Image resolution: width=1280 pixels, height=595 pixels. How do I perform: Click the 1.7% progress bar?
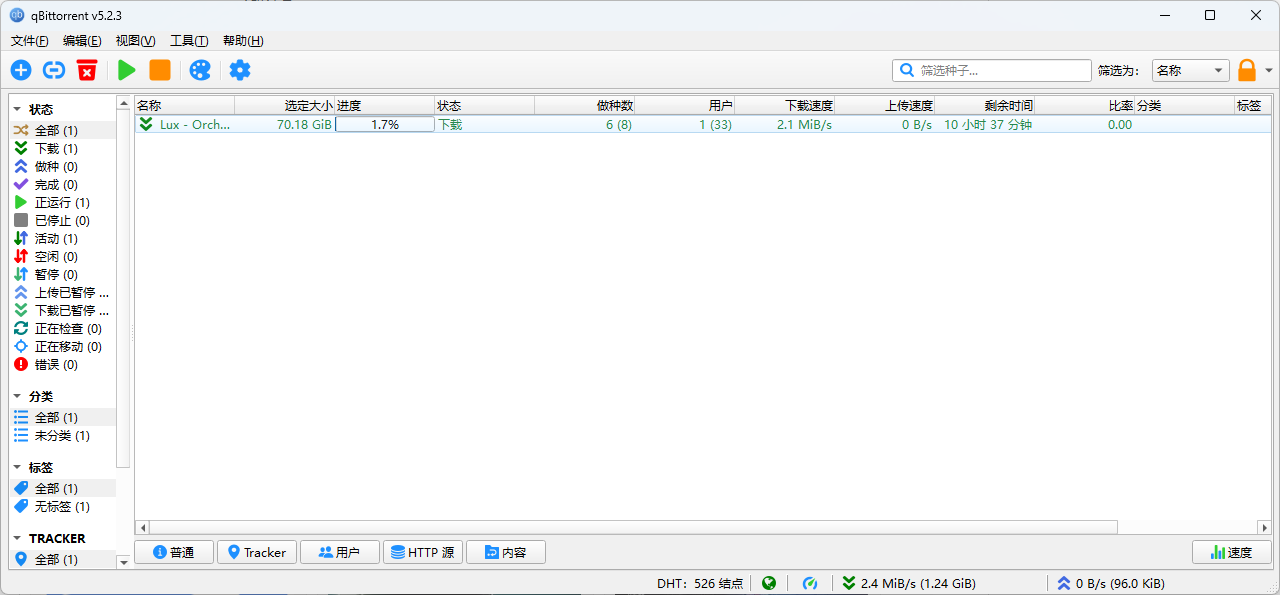[385, 124]
